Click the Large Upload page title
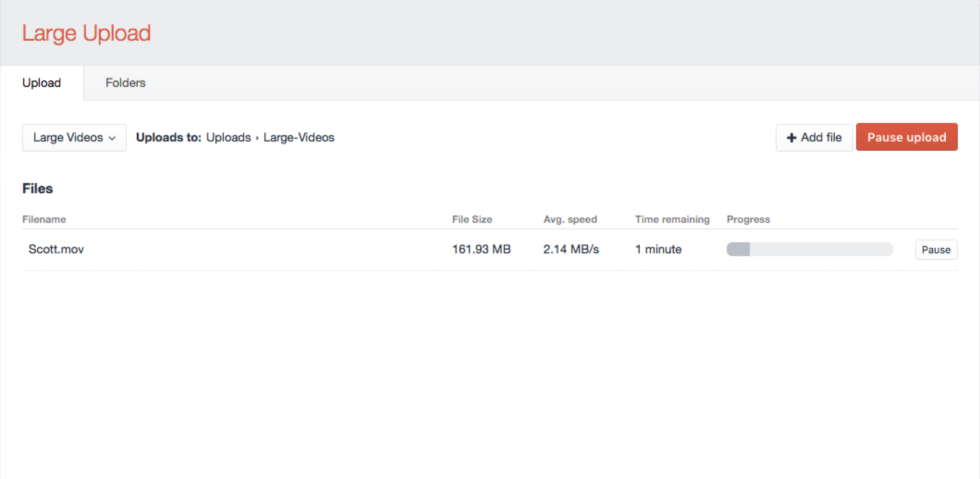Screen dimensions: 980x479 point(86,33)
